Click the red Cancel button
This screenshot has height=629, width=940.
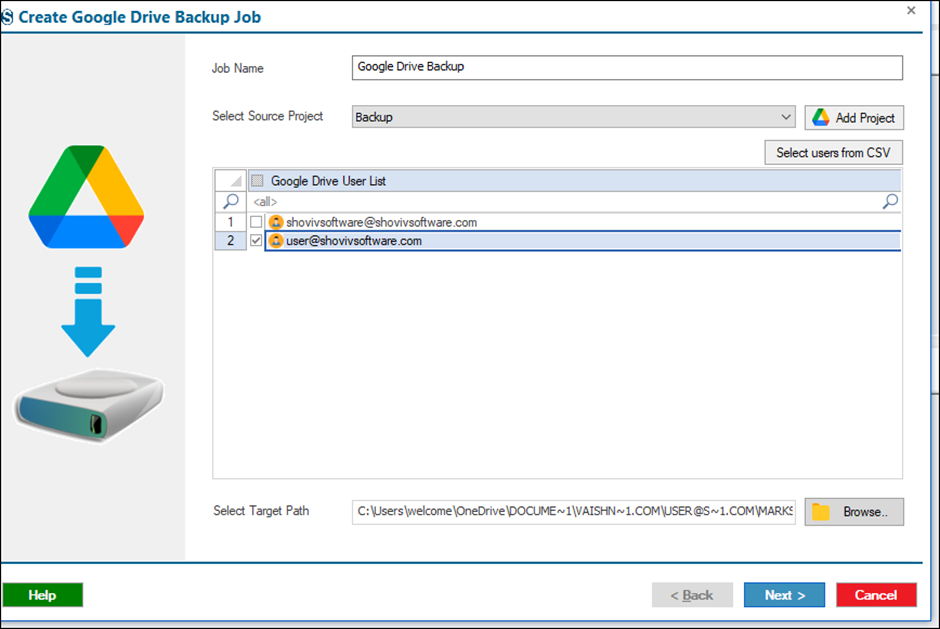876,595
